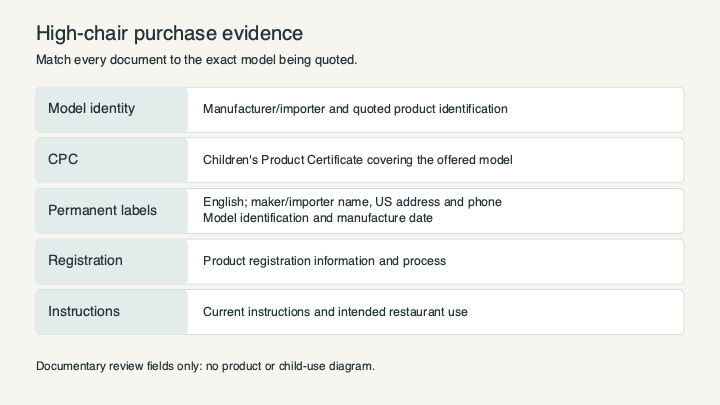Click 'Product registration information and process' text
This screenshot has height=405, width=720.
click(x=324, y=261)
